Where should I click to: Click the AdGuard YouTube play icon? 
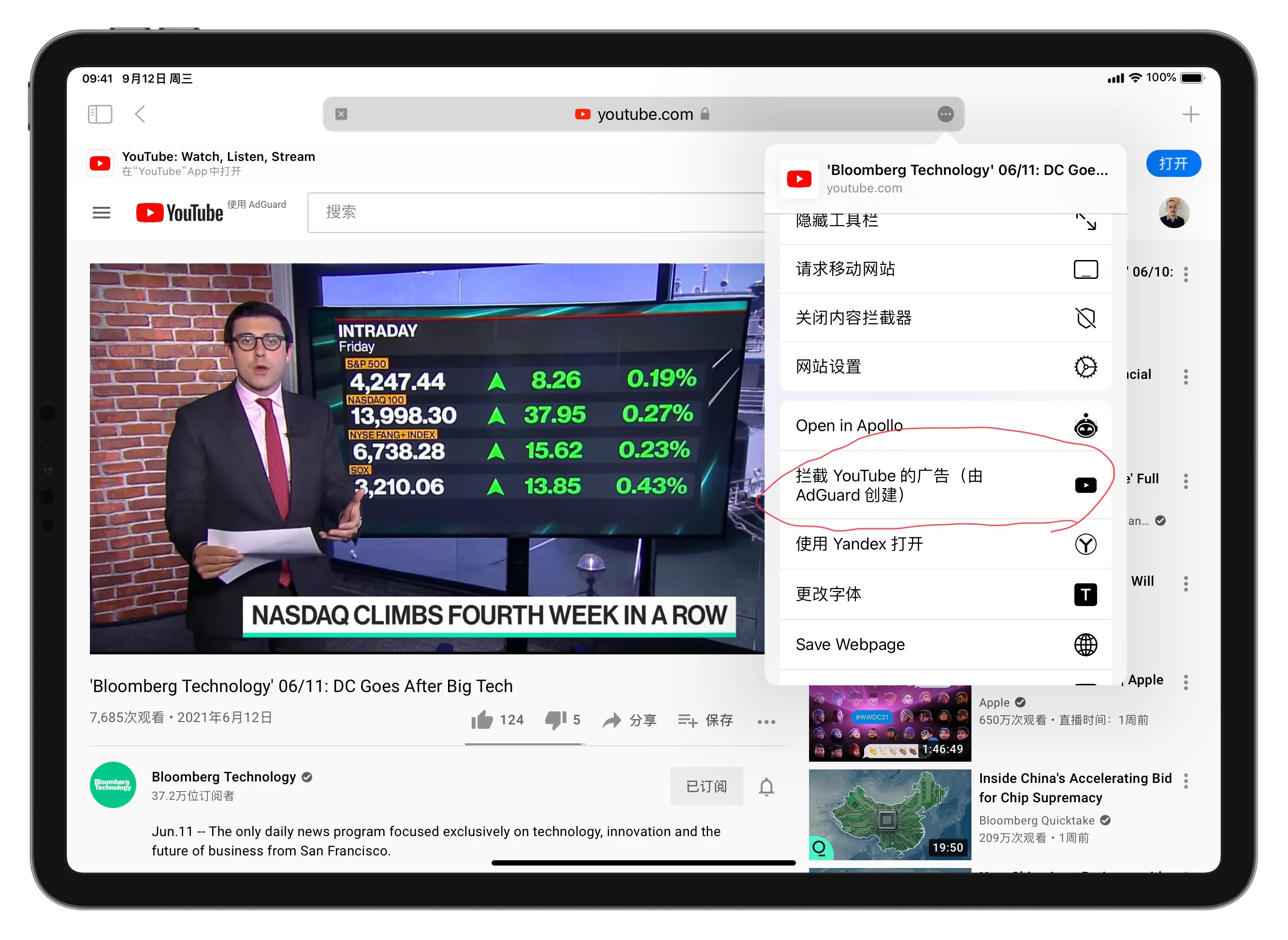point(1085,485)
